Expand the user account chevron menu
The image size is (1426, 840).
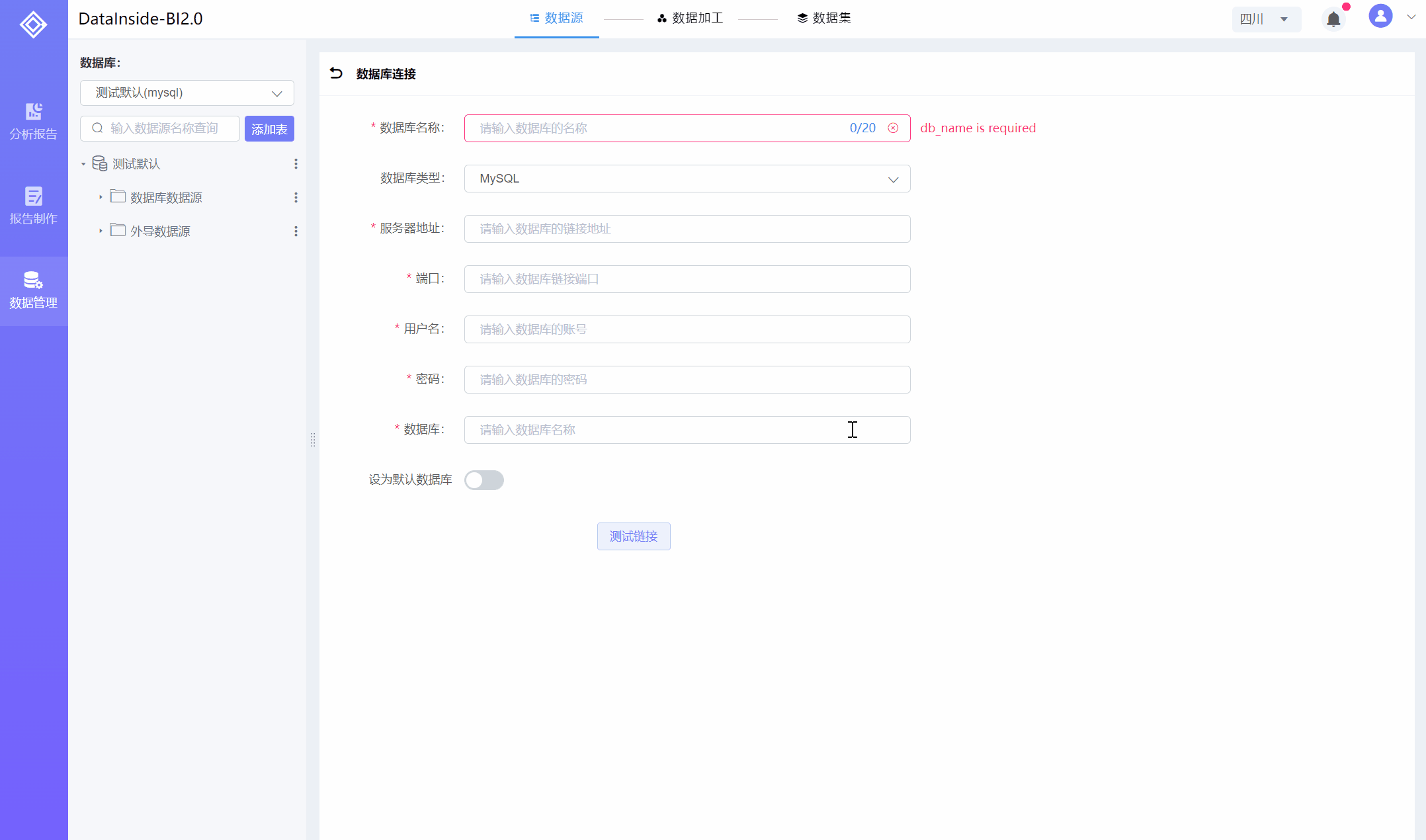coord(1411,17)
